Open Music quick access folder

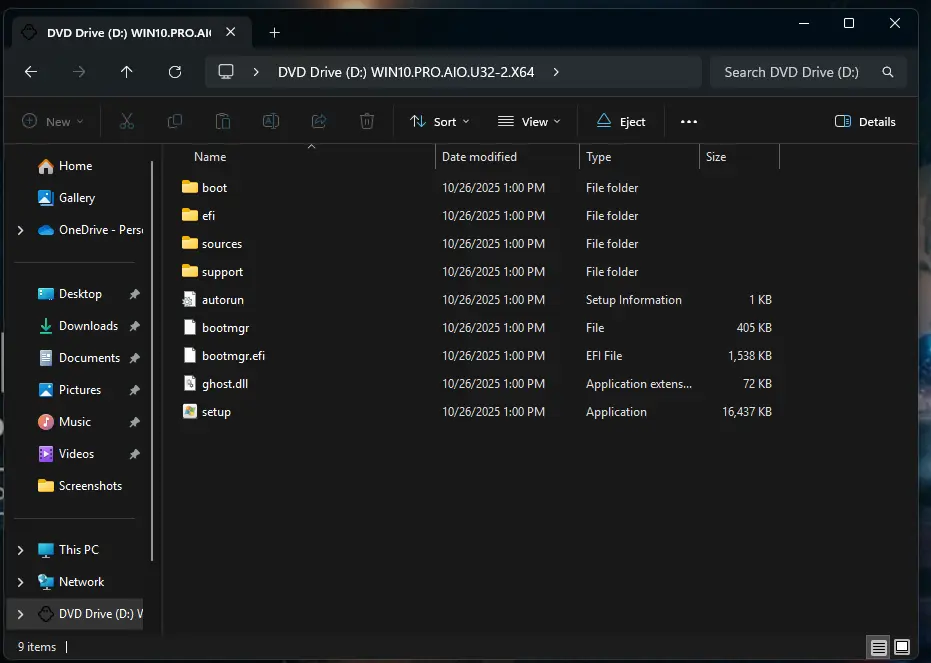click(x=75, y=422)
